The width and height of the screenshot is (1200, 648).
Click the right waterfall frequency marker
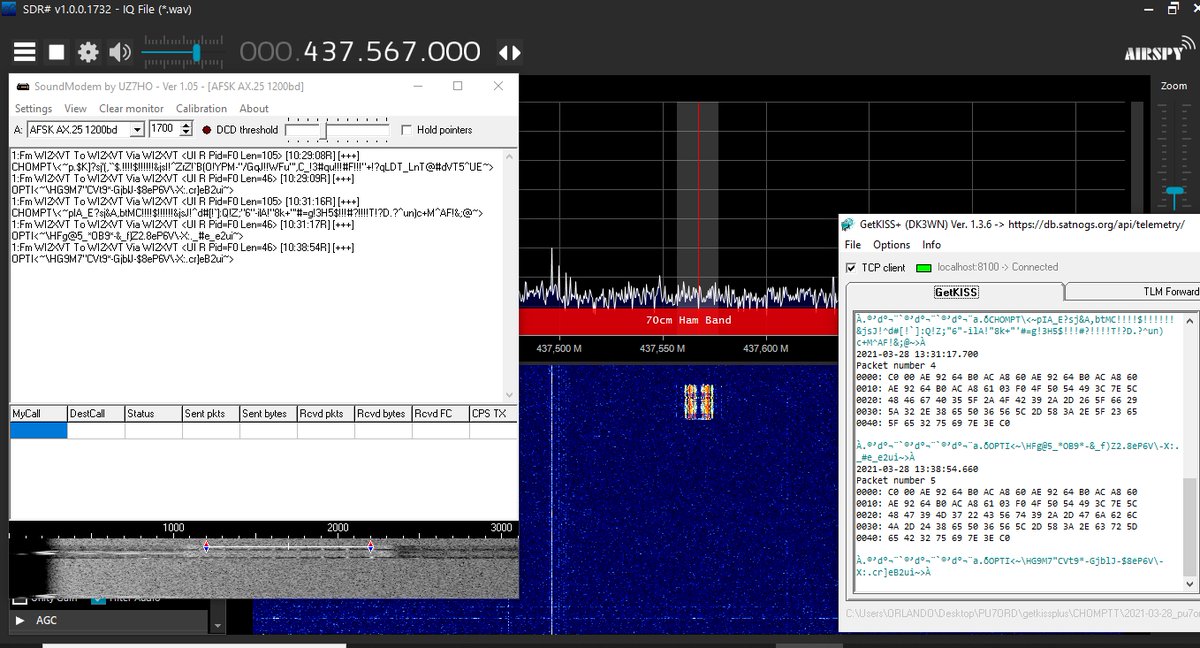(370, 546)
